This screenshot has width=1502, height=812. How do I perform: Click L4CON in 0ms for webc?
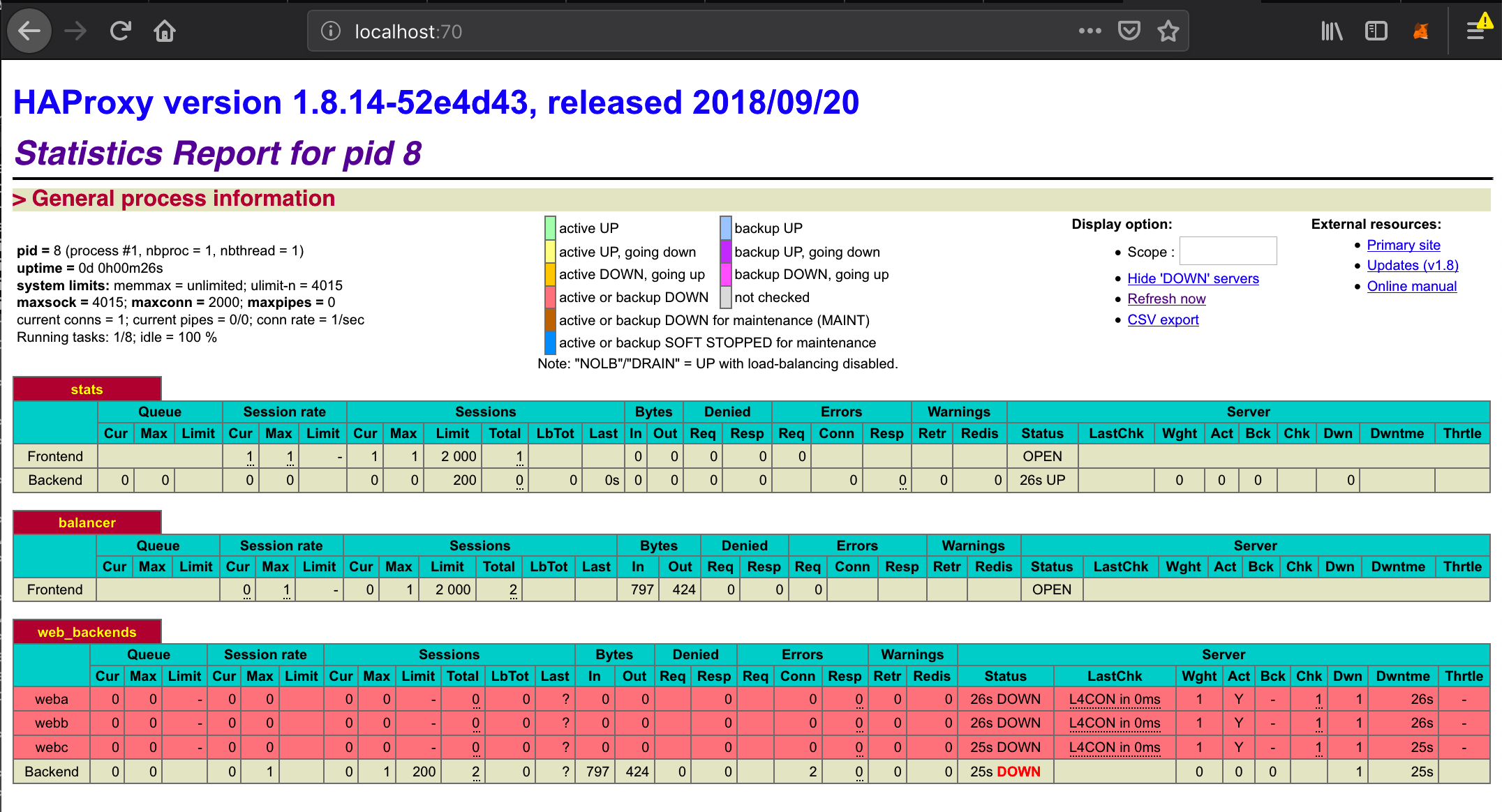1115,747
